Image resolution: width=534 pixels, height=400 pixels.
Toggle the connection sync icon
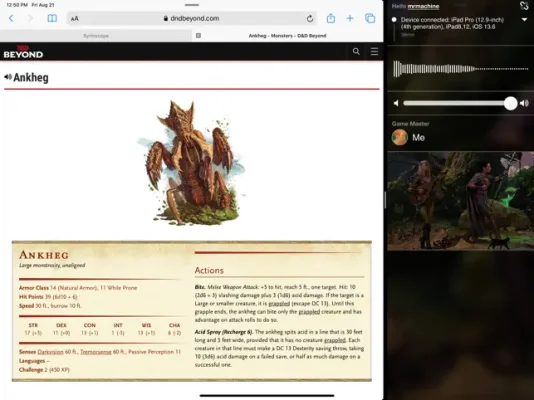pyautogui.click(x=524, y=6)
